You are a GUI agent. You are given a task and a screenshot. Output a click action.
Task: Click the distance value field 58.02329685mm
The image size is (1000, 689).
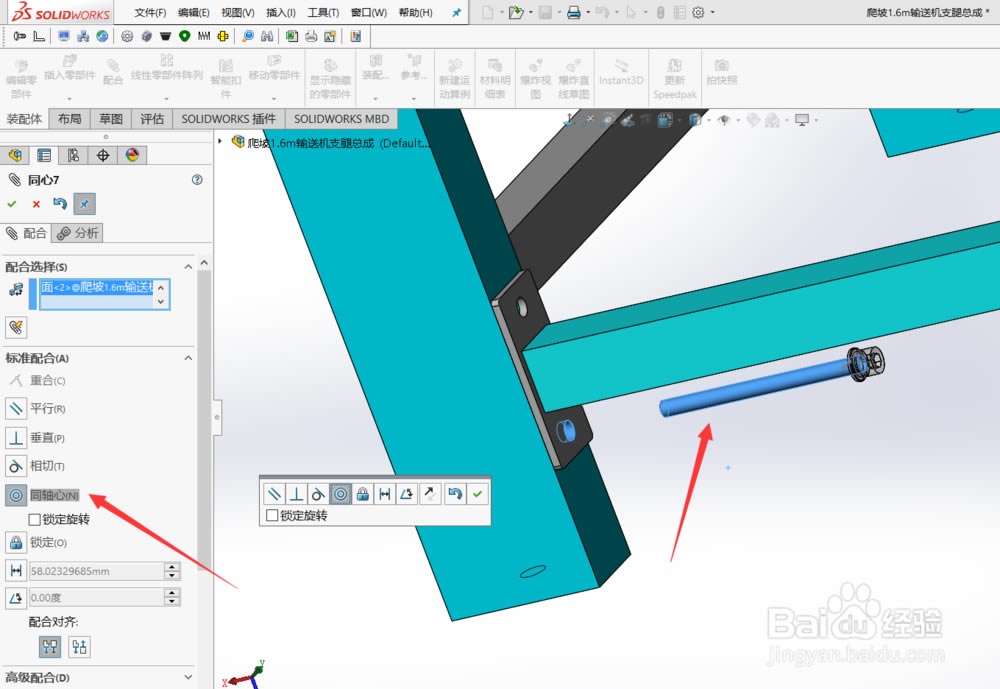coord(96,571)
